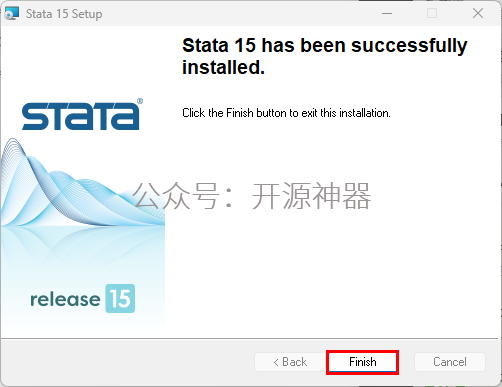Click the Stata 15 Setup title text

(x=64, y=14)
